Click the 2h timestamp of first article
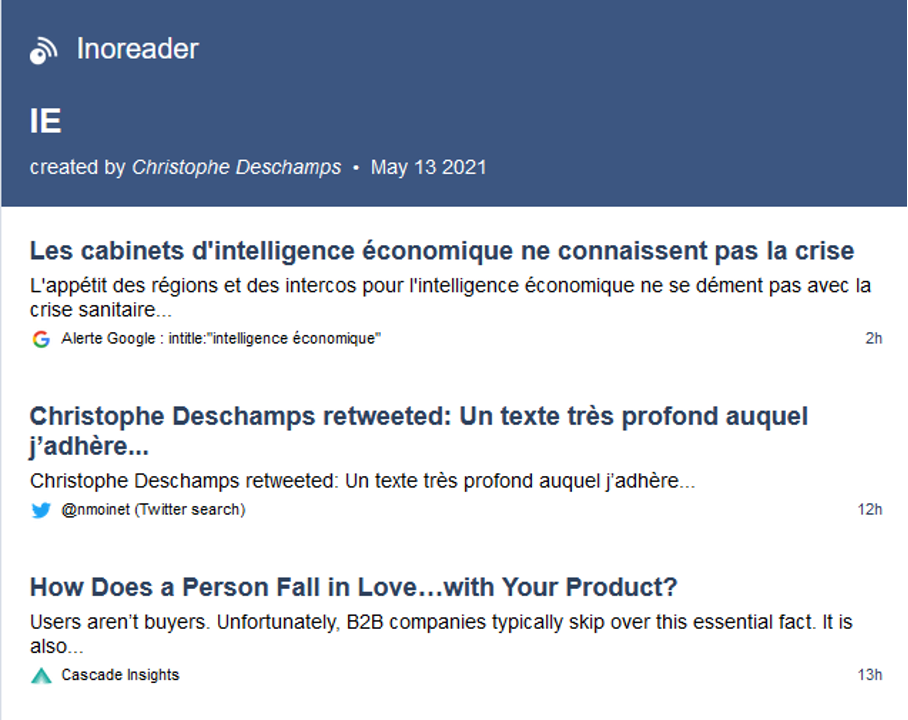This screenshot has height=720, width=908. click(x=874, y=338)
